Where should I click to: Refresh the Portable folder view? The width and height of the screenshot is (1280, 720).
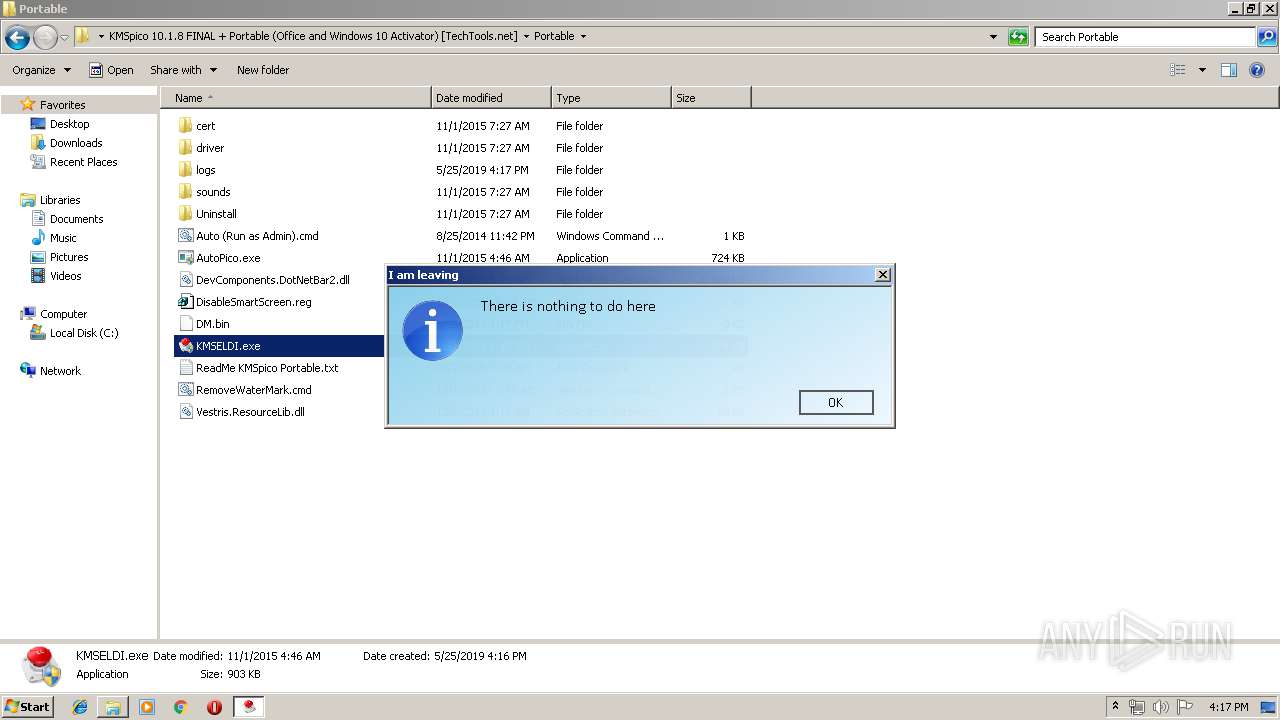(x=1018, y=37)
